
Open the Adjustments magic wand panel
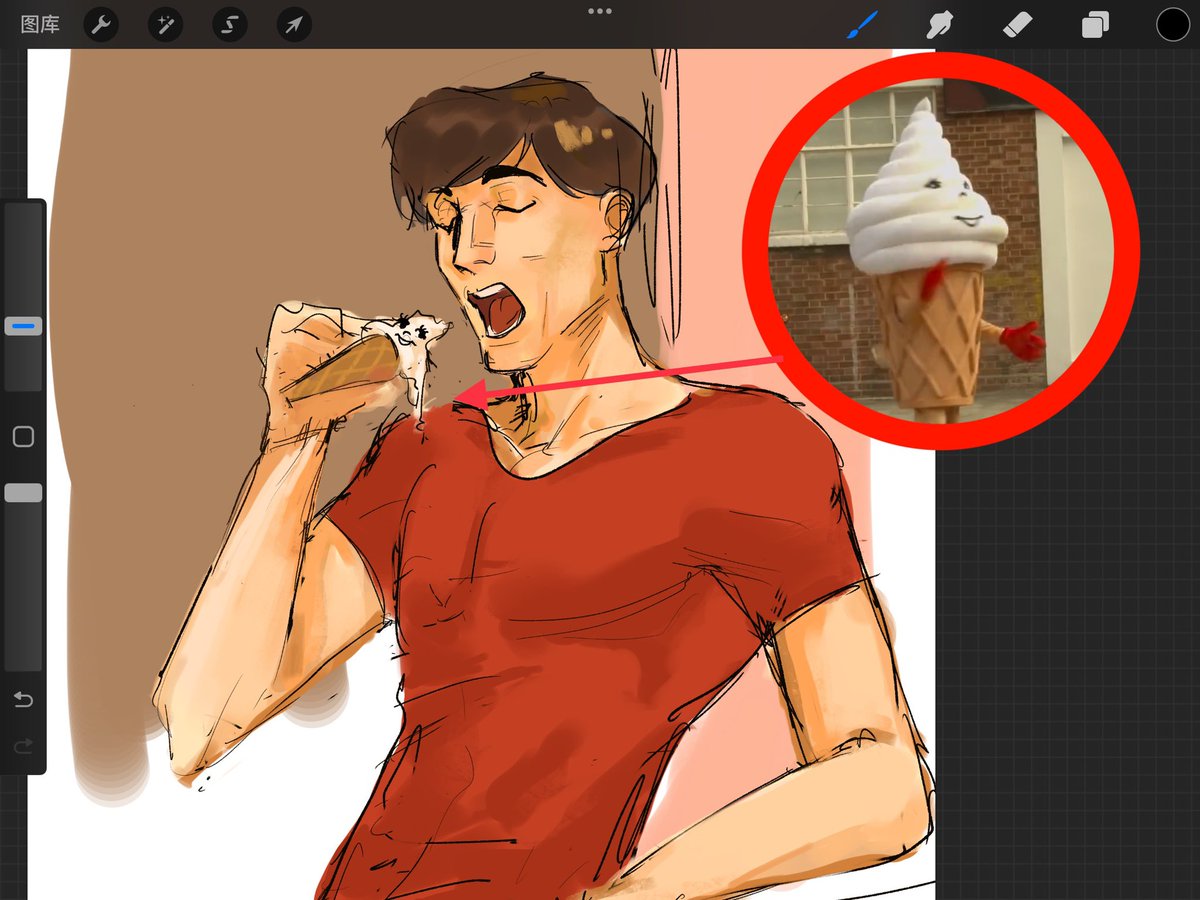[x=165, y=24]
